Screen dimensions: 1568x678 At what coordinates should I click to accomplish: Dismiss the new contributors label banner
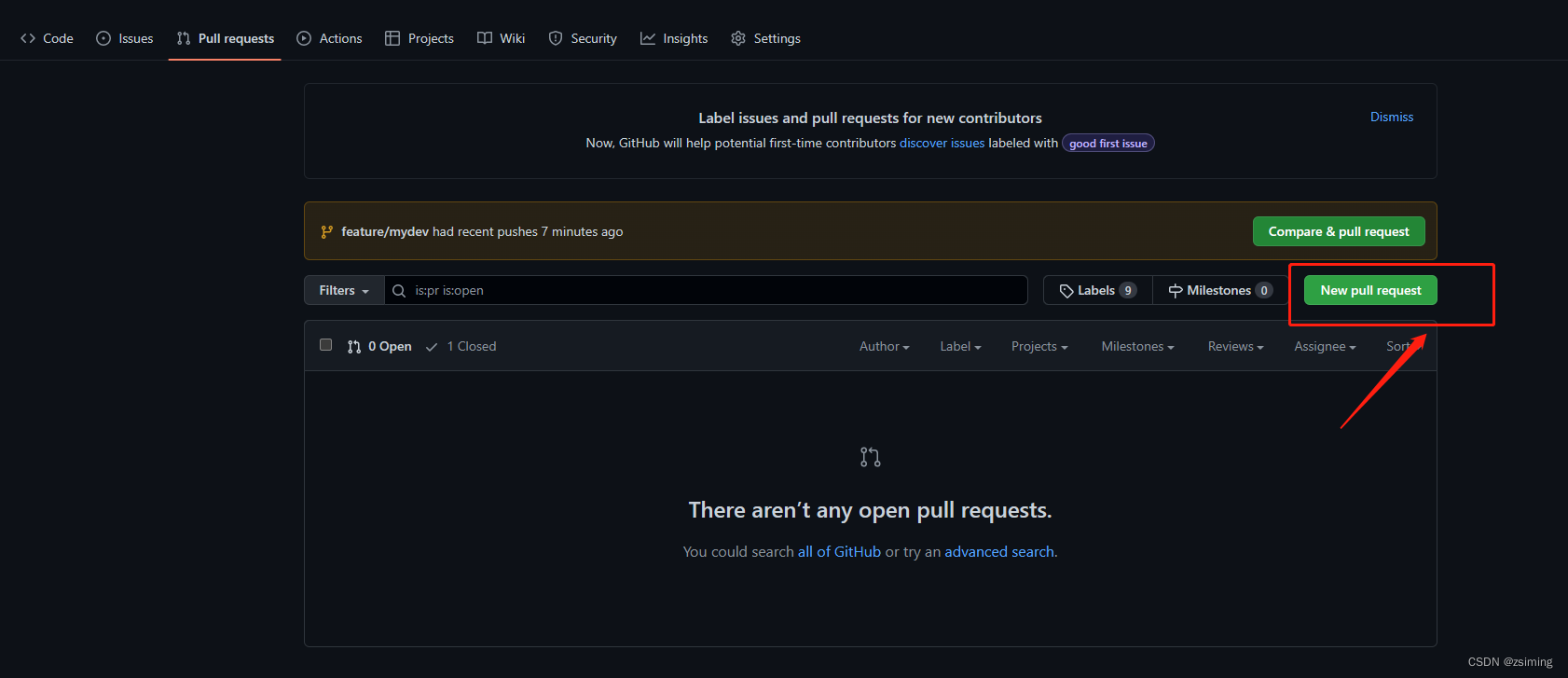1392,117
